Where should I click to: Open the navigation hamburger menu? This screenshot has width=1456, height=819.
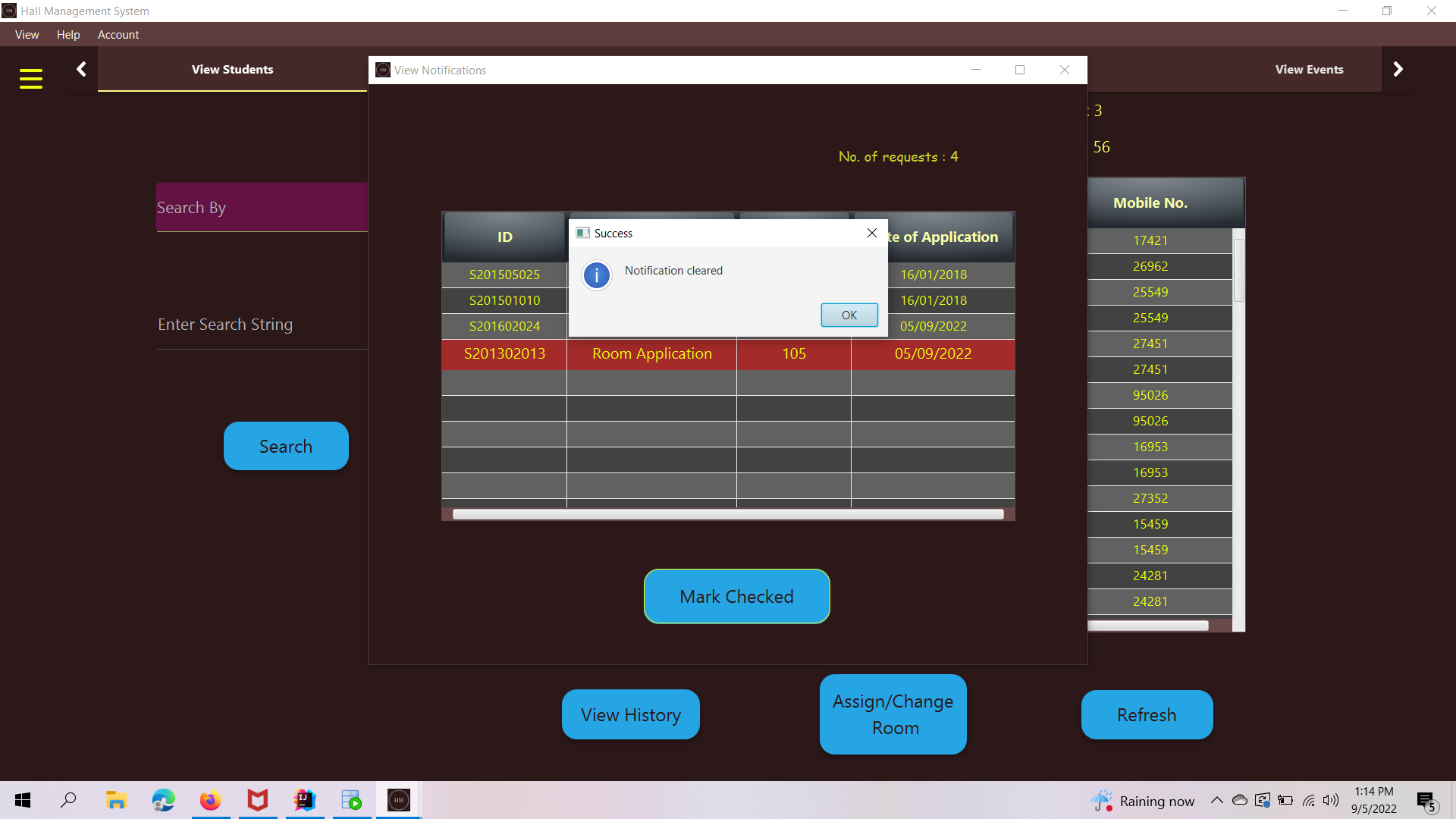[31, 78]
